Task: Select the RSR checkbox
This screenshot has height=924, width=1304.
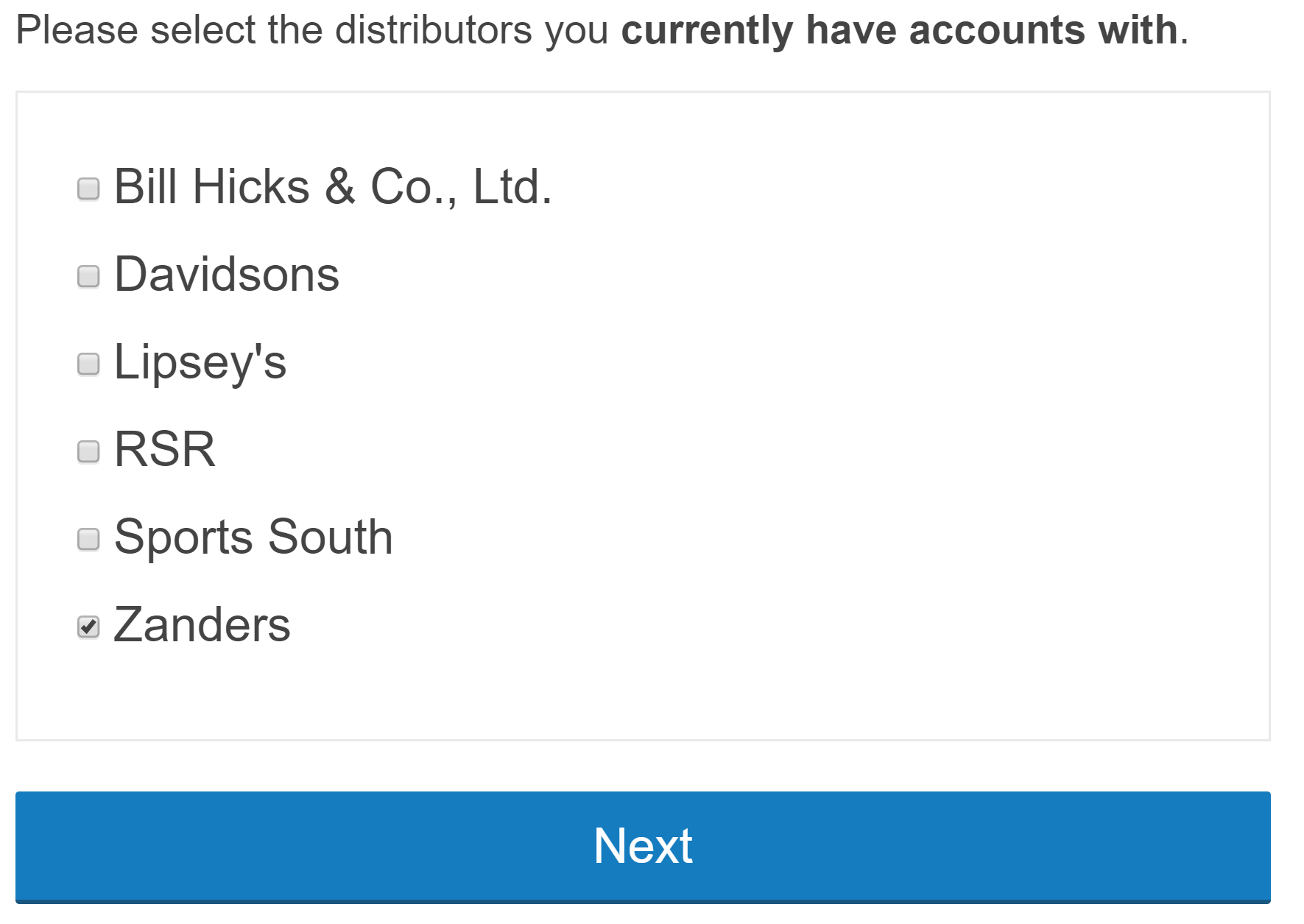Action: (88, 451)
